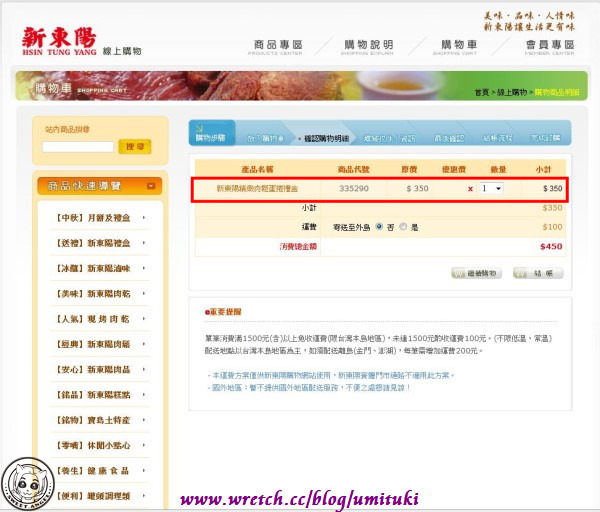Image resolution: width=600 pixels, height=512 pixels.
Task: Open the quantity dropdown showing 1
Action: [491, 188]
